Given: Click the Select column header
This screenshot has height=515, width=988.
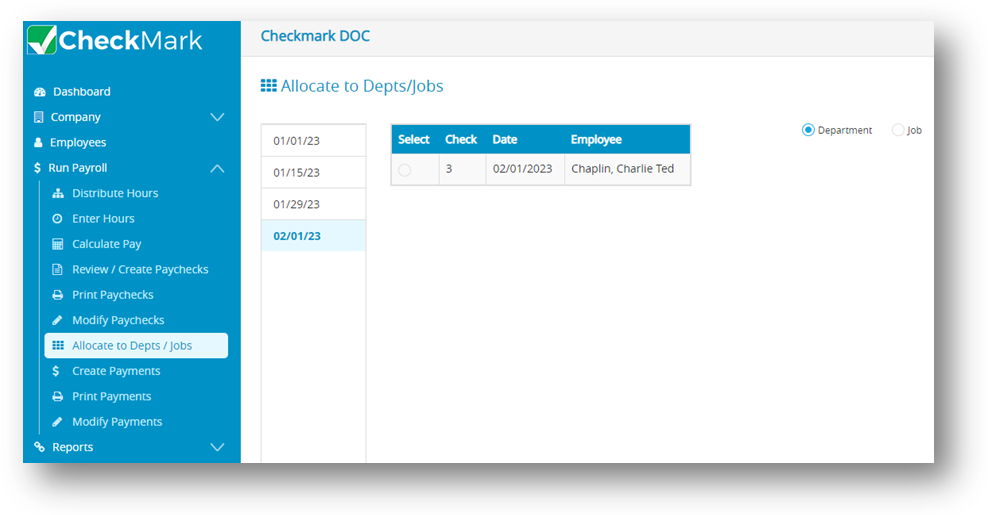Looking at the screenshot, I should (x=414, y=139).
